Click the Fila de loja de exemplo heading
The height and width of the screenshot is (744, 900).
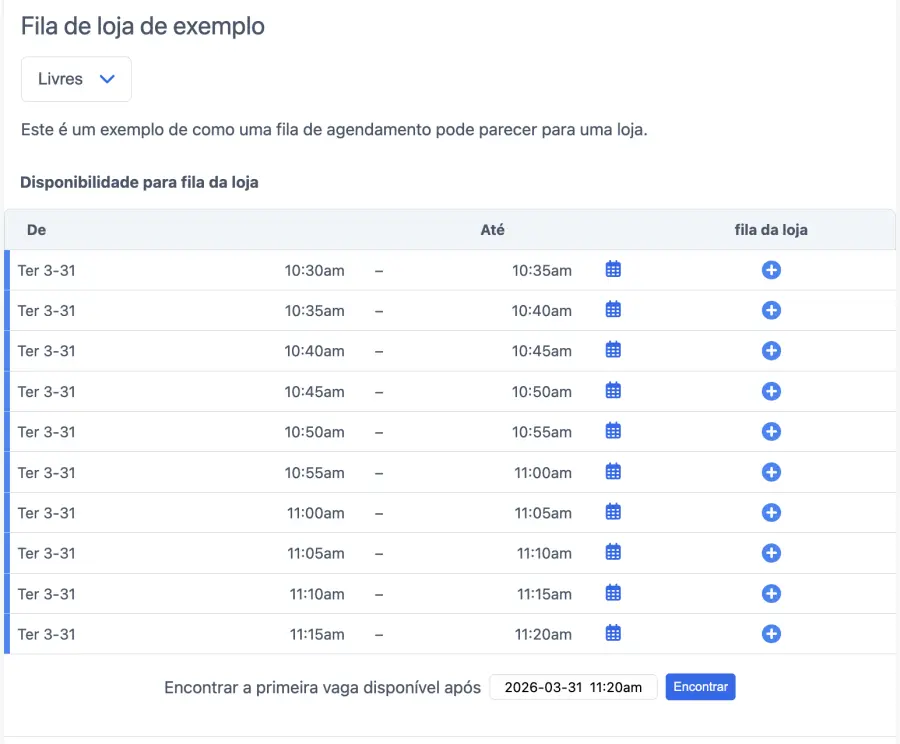141,26
